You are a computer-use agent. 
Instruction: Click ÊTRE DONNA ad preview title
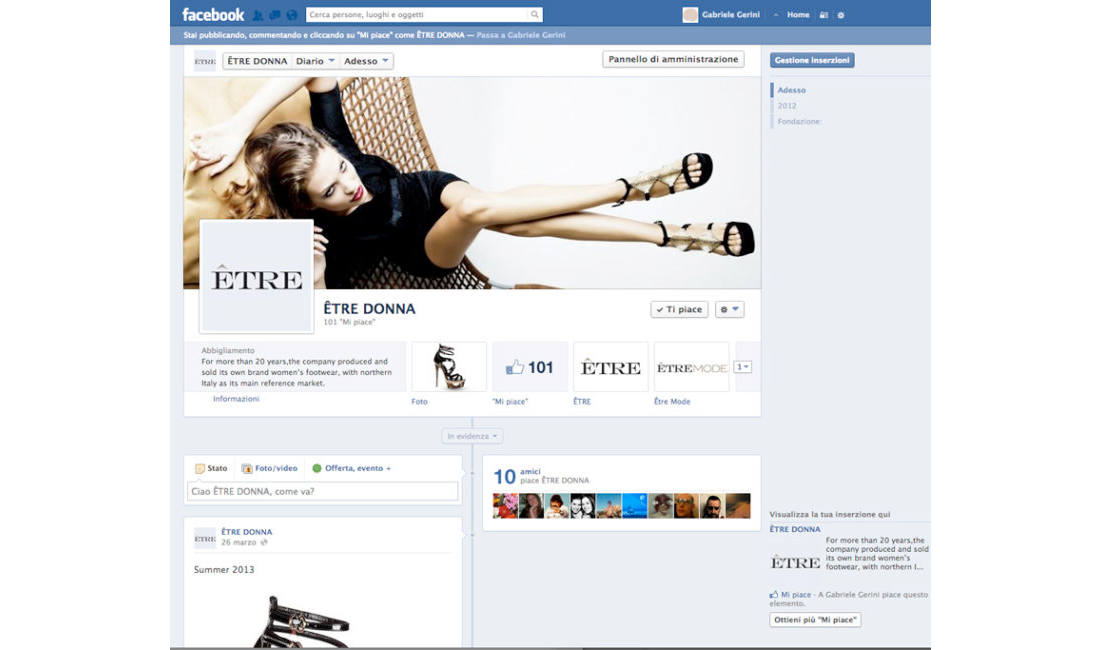point(795,529)
